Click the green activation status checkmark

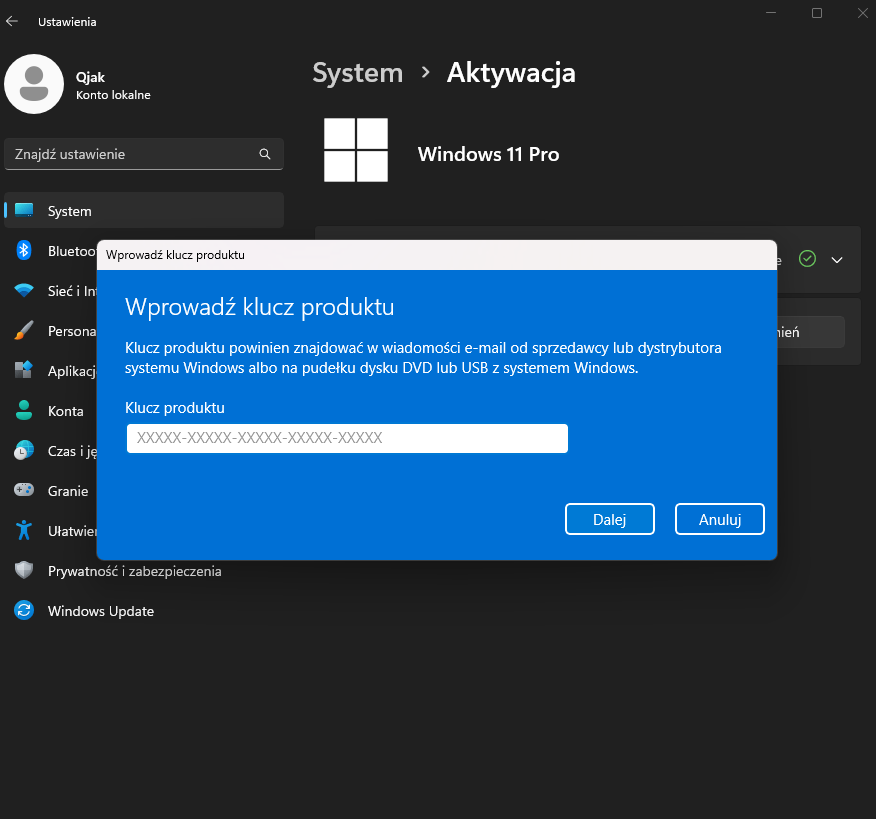pos(807,259)
